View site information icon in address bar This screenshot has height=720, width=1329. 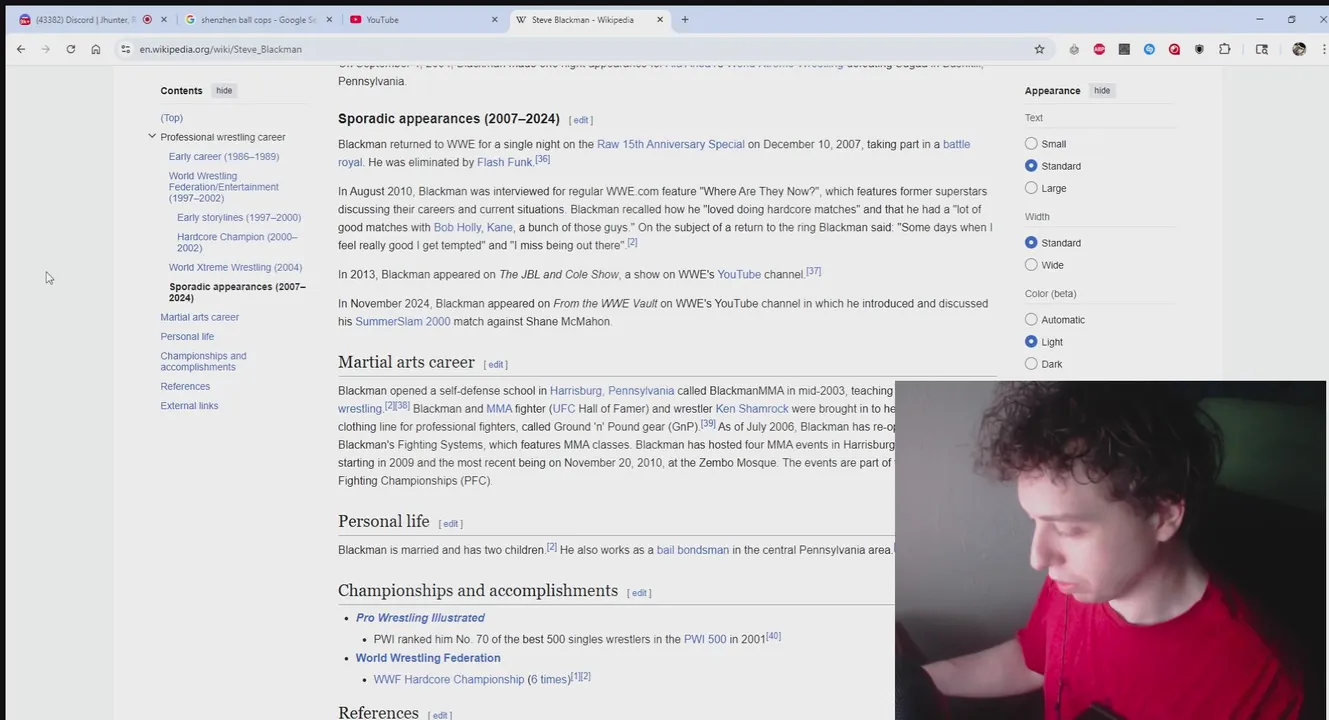tap(125, 49)
